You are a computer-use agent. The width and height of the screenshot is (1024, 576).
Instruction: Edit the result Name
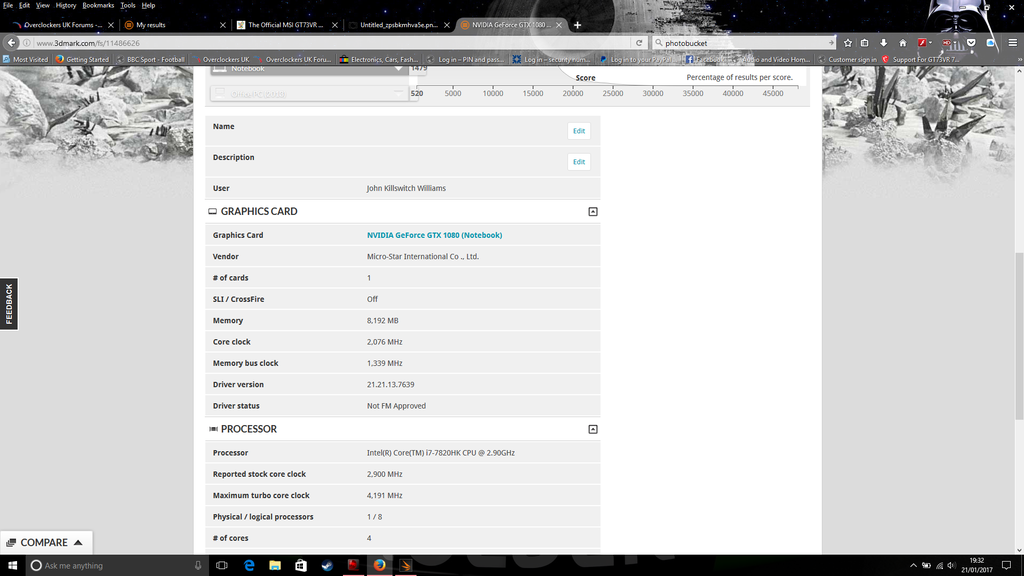[x=579, y=131]
